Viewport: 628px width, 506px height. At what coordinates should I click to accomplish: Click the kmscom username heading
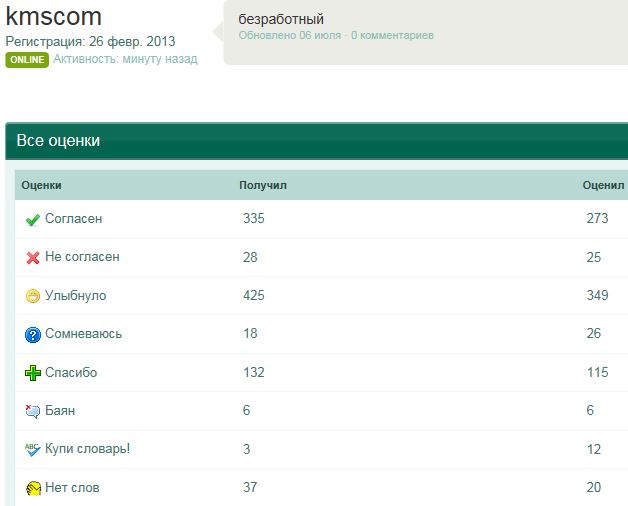pyautogui.click(x=54, y=16)
